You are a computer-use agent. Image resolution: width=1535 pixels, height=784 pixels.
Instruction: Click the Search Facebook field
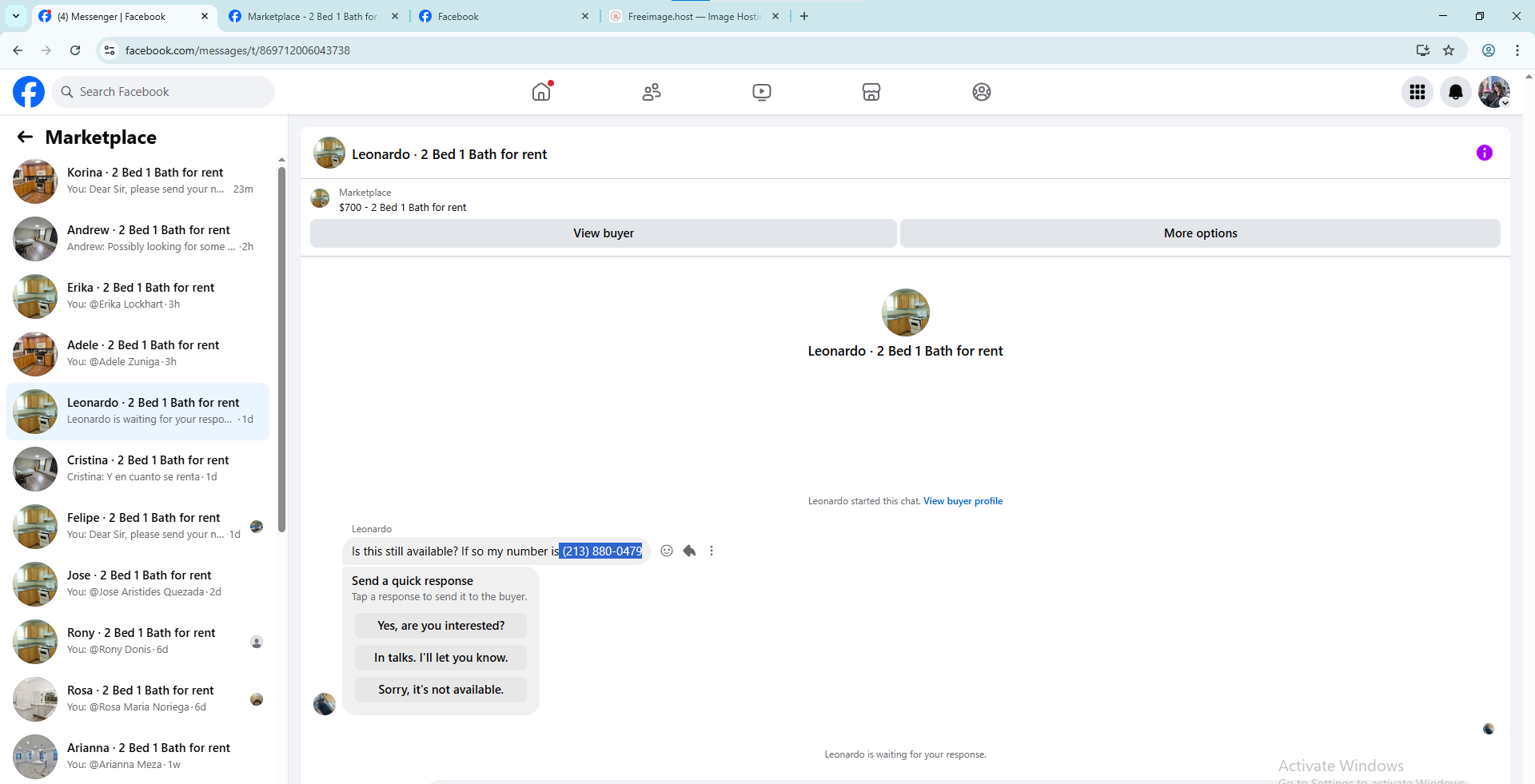pyautogui.click(x=163, y=92)
